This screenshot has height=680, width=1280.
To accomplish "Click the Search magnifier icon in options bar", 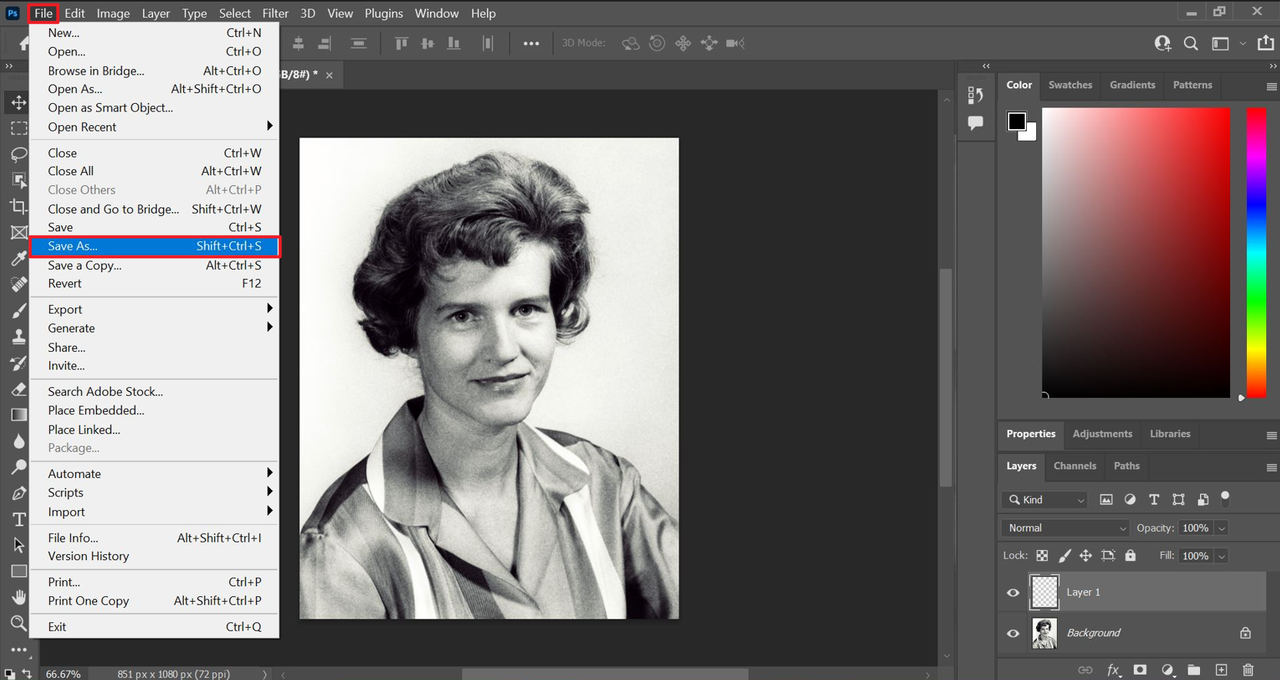I will point(1191,44).
